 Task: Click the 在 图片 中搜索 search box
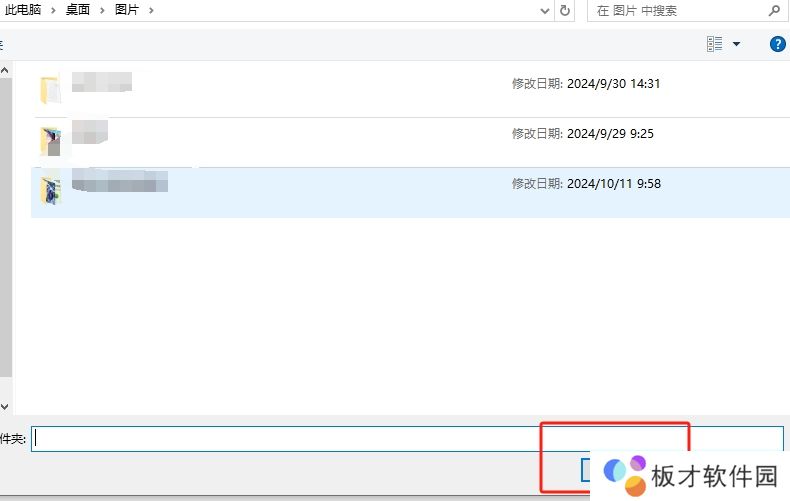point(675,10)
